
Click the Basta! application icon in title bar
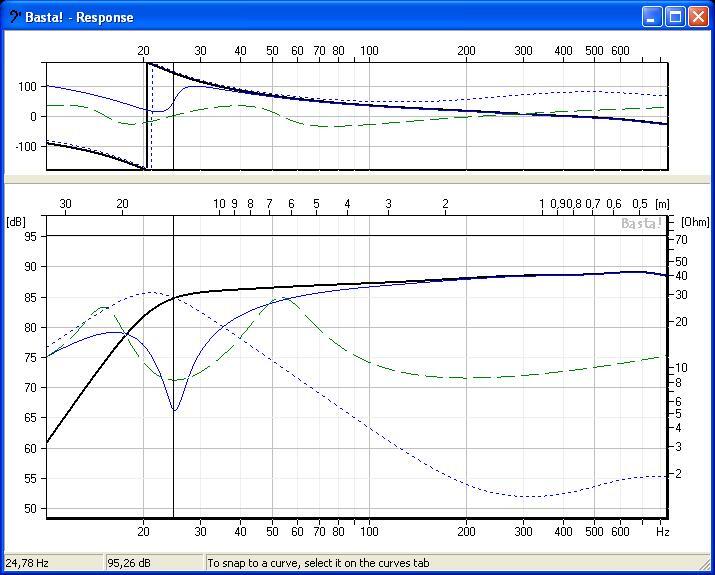coord(13,17)
